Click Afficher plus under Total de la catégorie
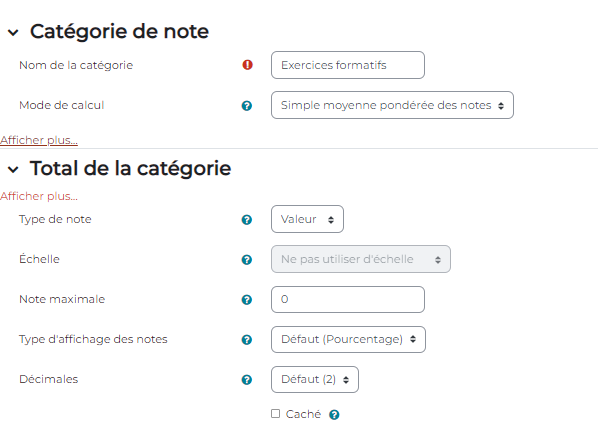Image resolution: width=598 pixels, height=426 pixels. [39, 196]
